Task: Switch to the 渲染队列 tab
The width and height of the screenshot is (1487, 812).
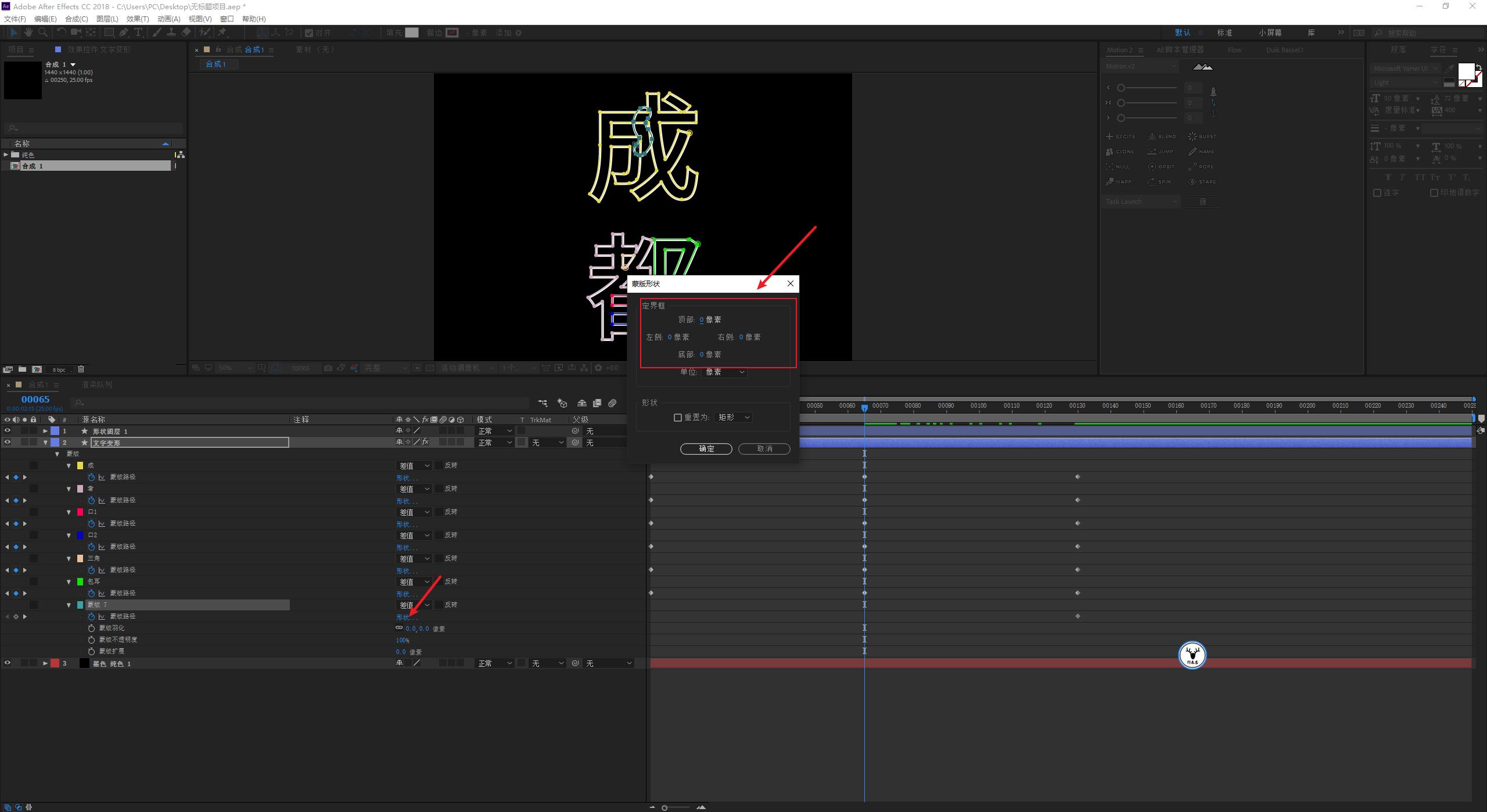Action: point(96,385)
